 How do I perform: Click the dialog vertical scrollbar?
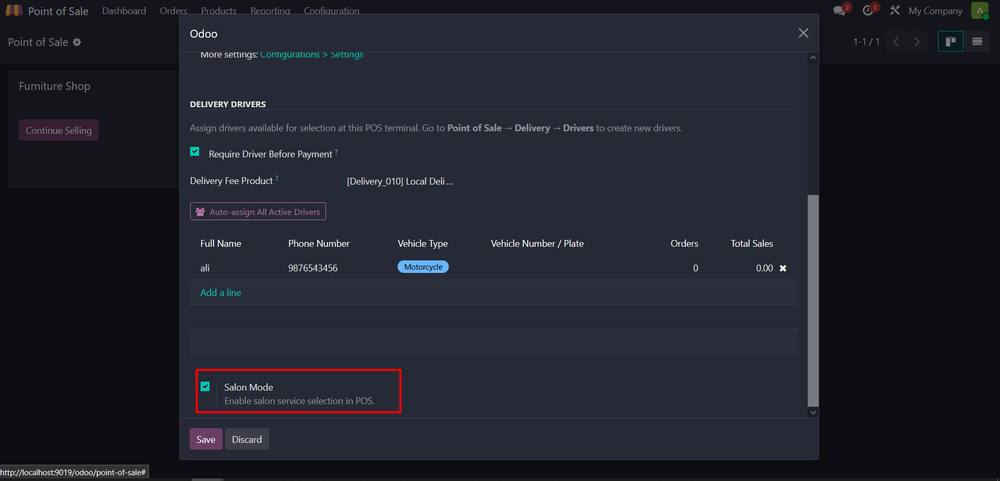click(x=813, y=300)
